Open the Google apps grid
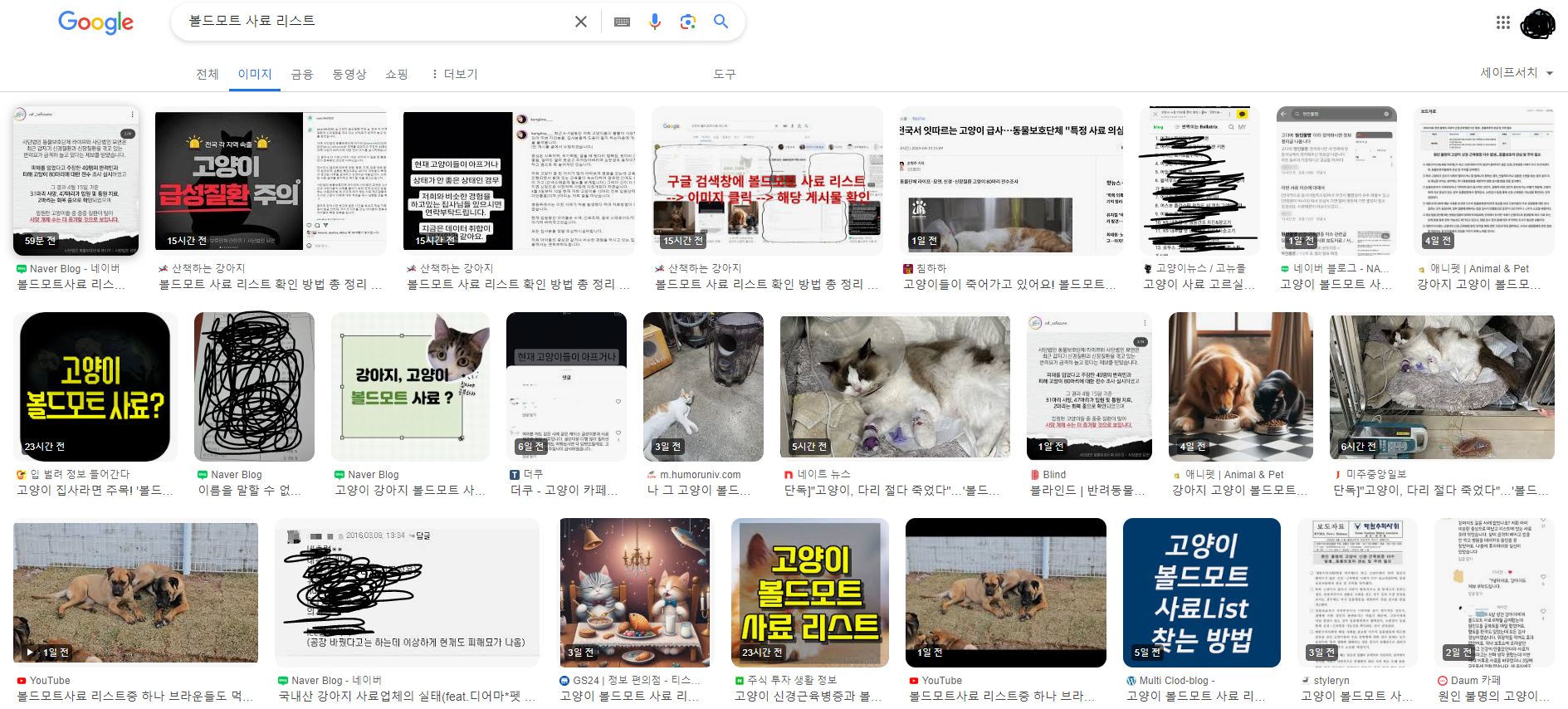Image resolution: width=1568 pixels, height=709 pixels. click(x=1503, y=22)
